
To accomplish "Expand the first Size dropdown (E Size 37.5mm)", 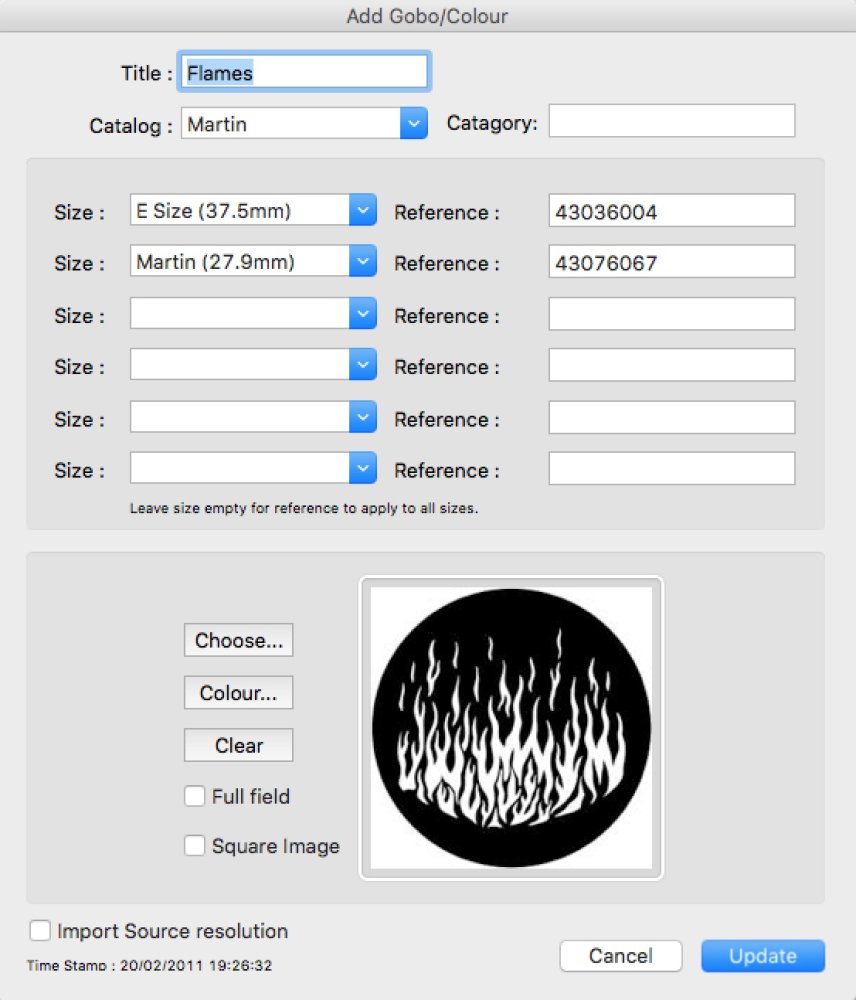I will pyautogui.click(x=362, y=210).
